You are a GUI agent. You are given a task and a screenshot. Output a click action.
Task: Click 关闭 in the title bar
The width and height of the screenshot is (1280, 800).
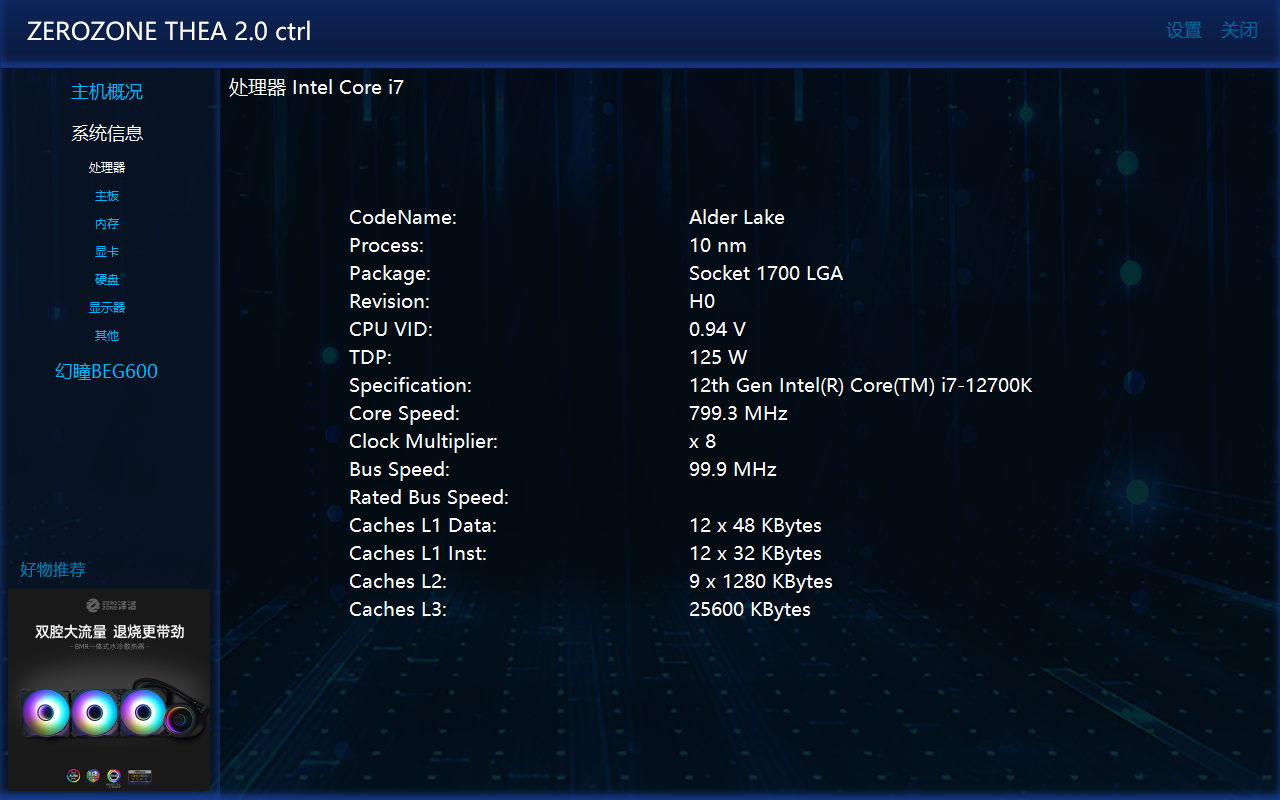[1239, 30]
